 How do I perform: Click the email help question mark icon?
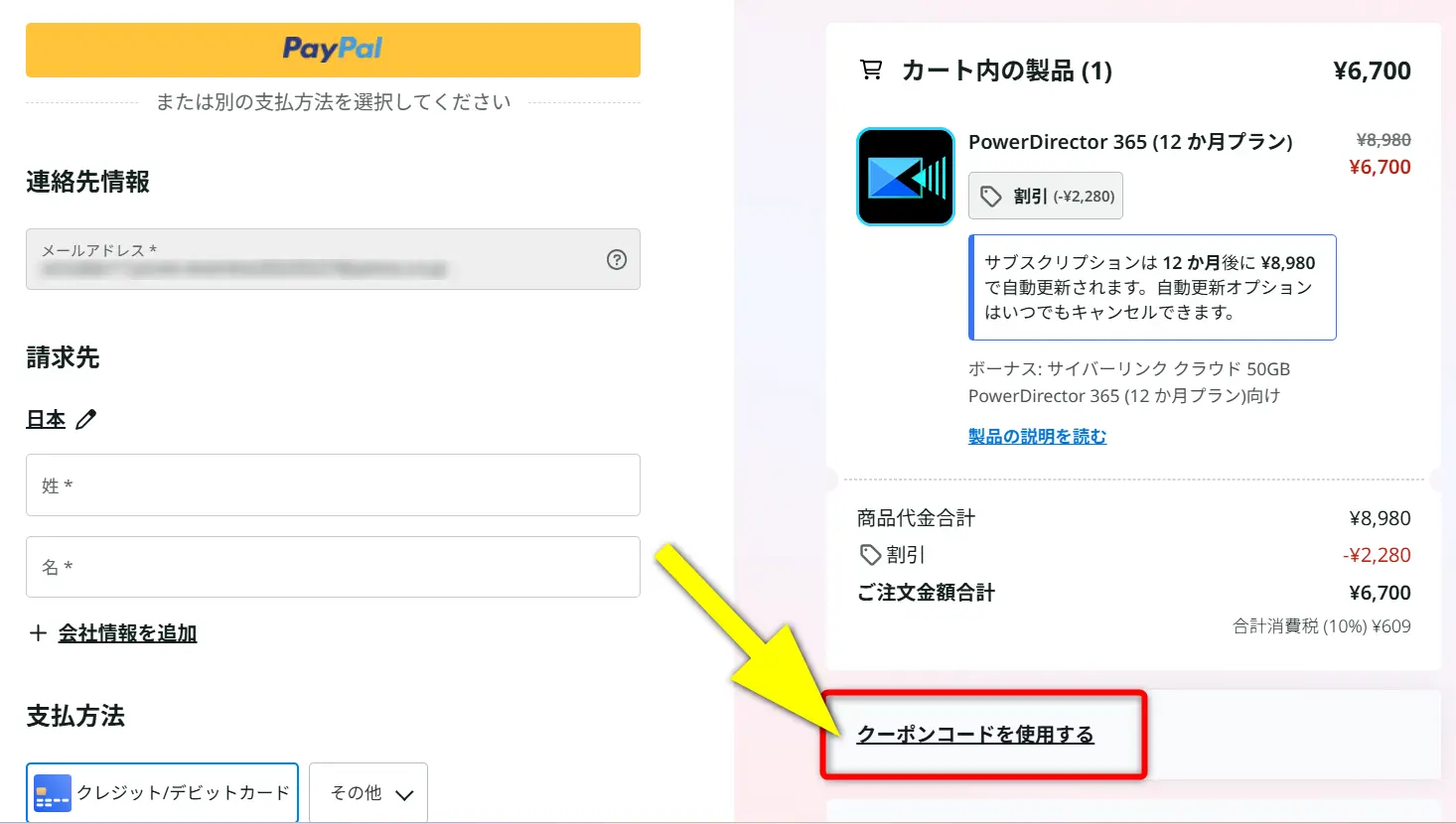click(x=617, y=259)
